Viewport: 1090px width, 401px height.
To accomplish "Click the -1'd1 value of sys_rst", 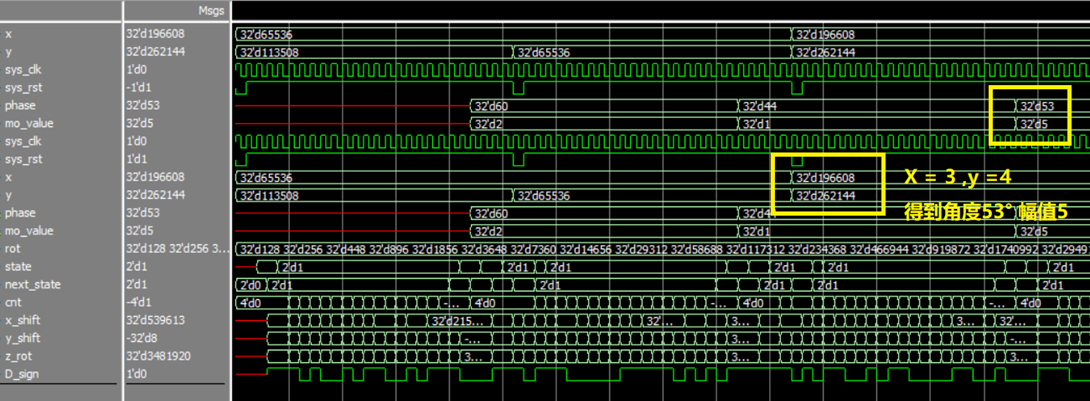I will (138, 88).
